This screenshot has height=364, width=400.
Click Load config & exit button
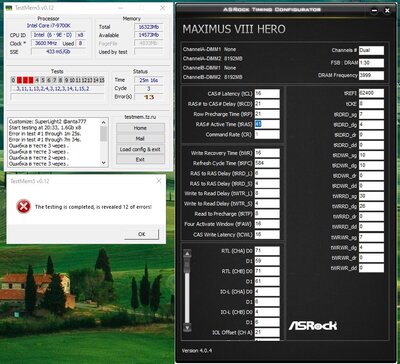click(140, 149)
